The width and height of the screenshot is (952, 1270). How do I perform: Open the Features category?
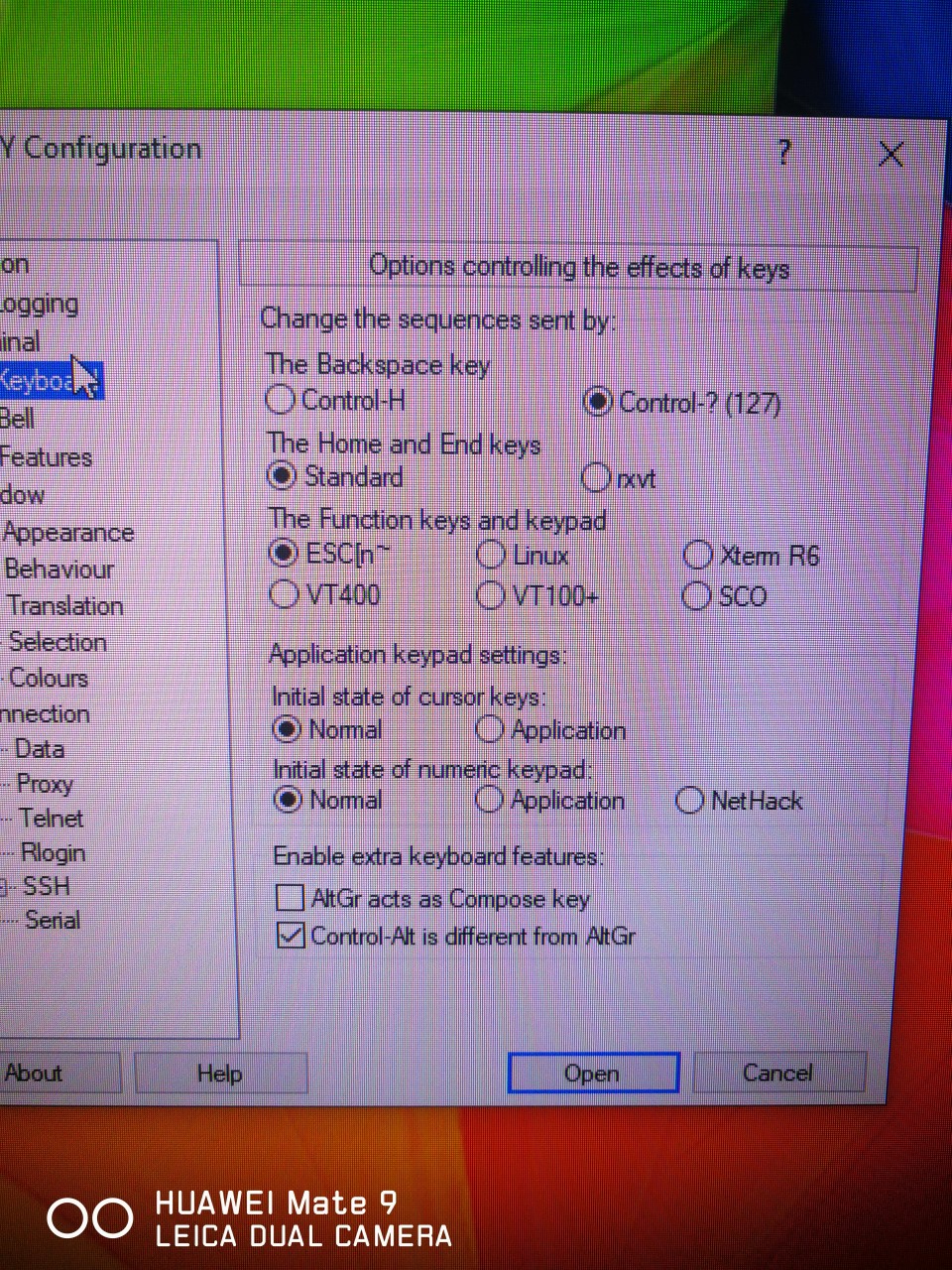46,457
